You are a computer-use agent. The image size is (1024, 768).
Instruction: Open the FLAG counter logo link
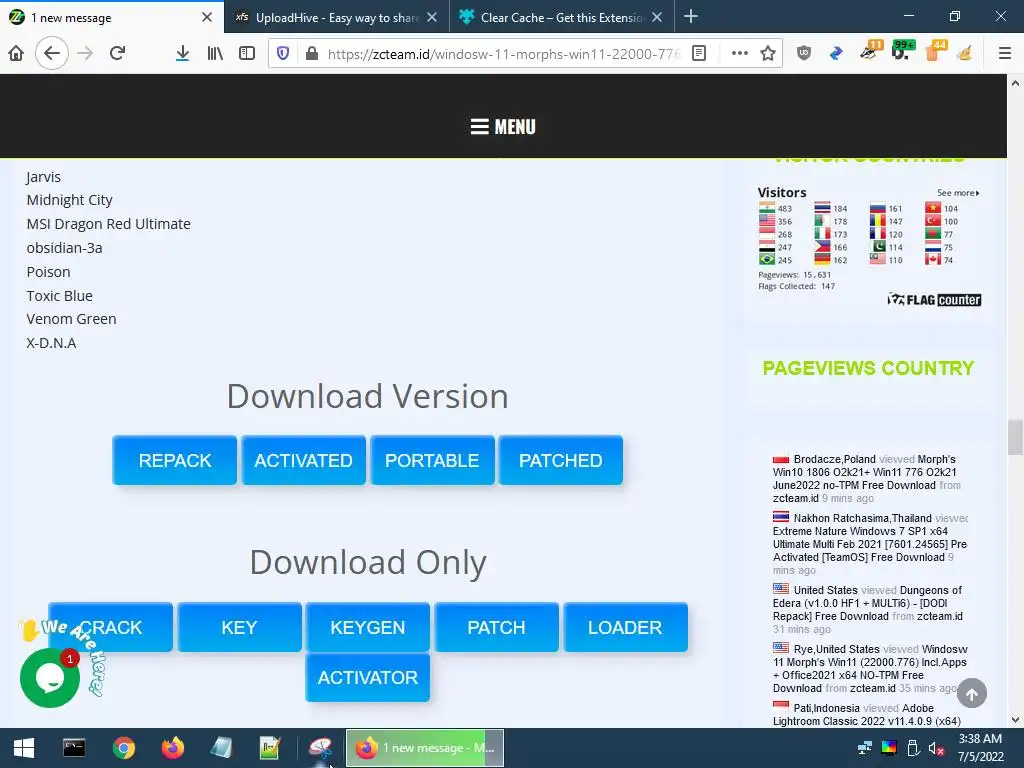[x=934, y=300]
